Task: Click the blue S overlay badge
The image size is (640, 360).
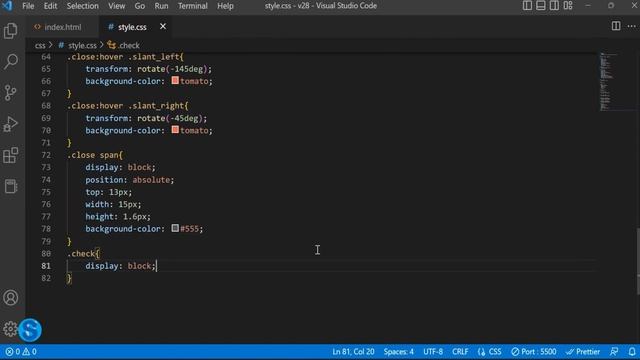Action: point(30,329)
